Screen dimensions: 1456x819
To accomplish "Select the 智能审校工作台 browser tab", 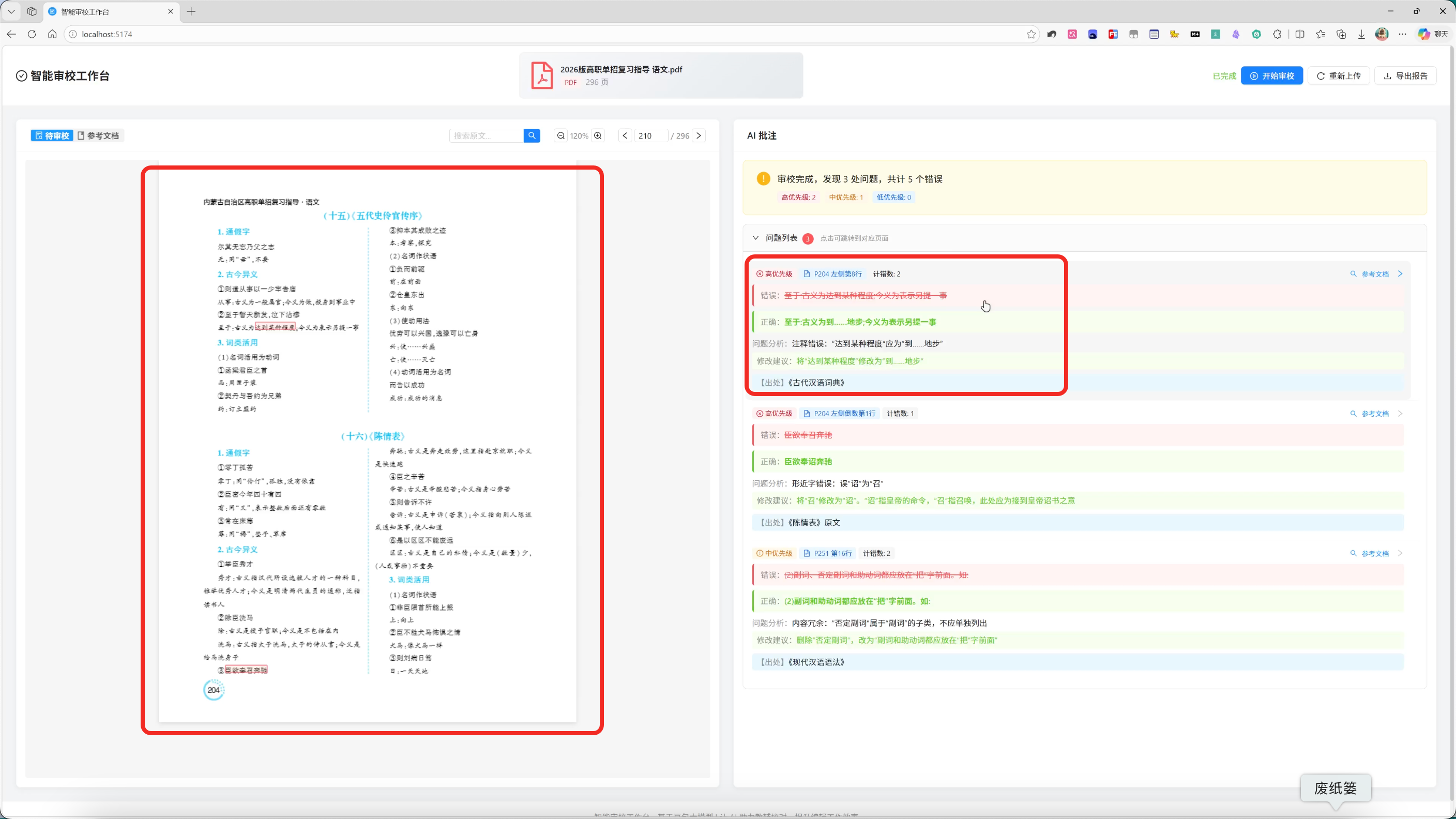I will click(111, 11).
